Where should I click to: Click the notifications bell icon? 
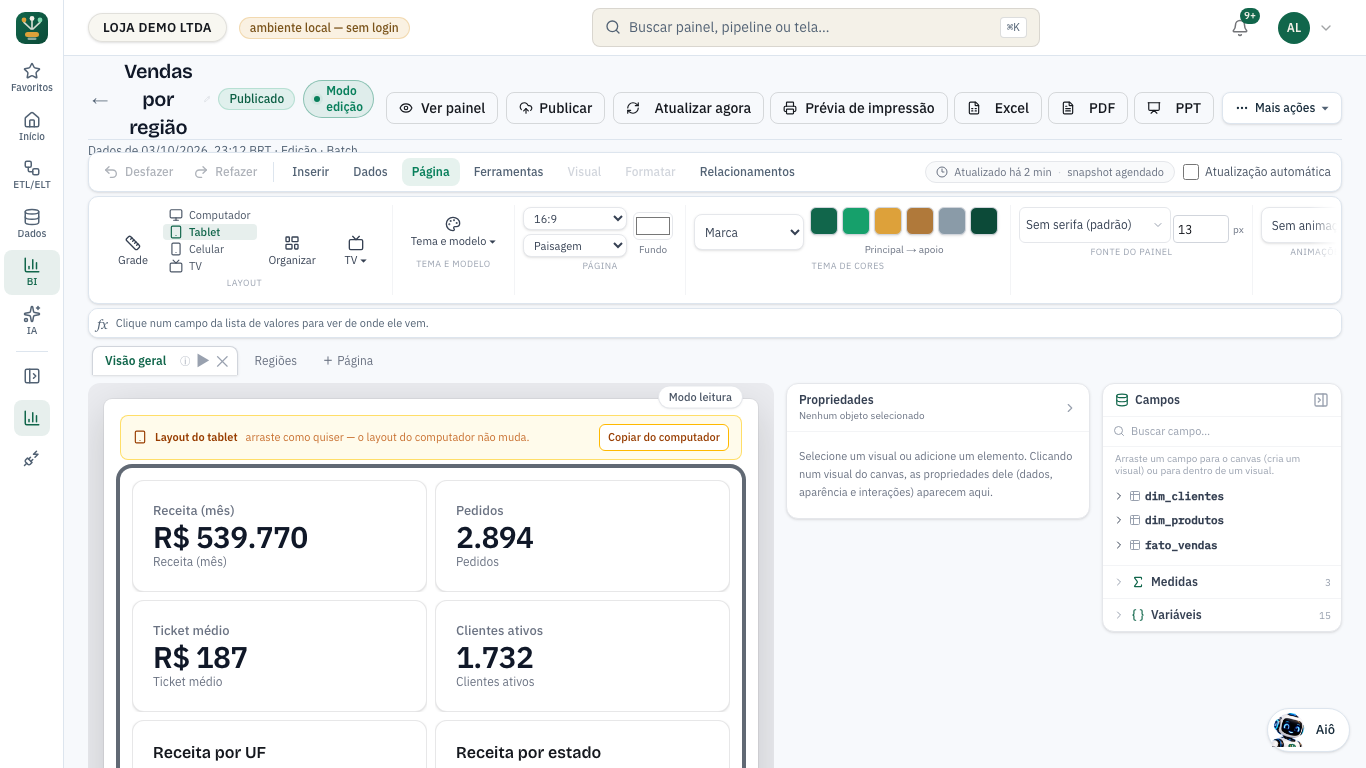[x=1240, y=28]
